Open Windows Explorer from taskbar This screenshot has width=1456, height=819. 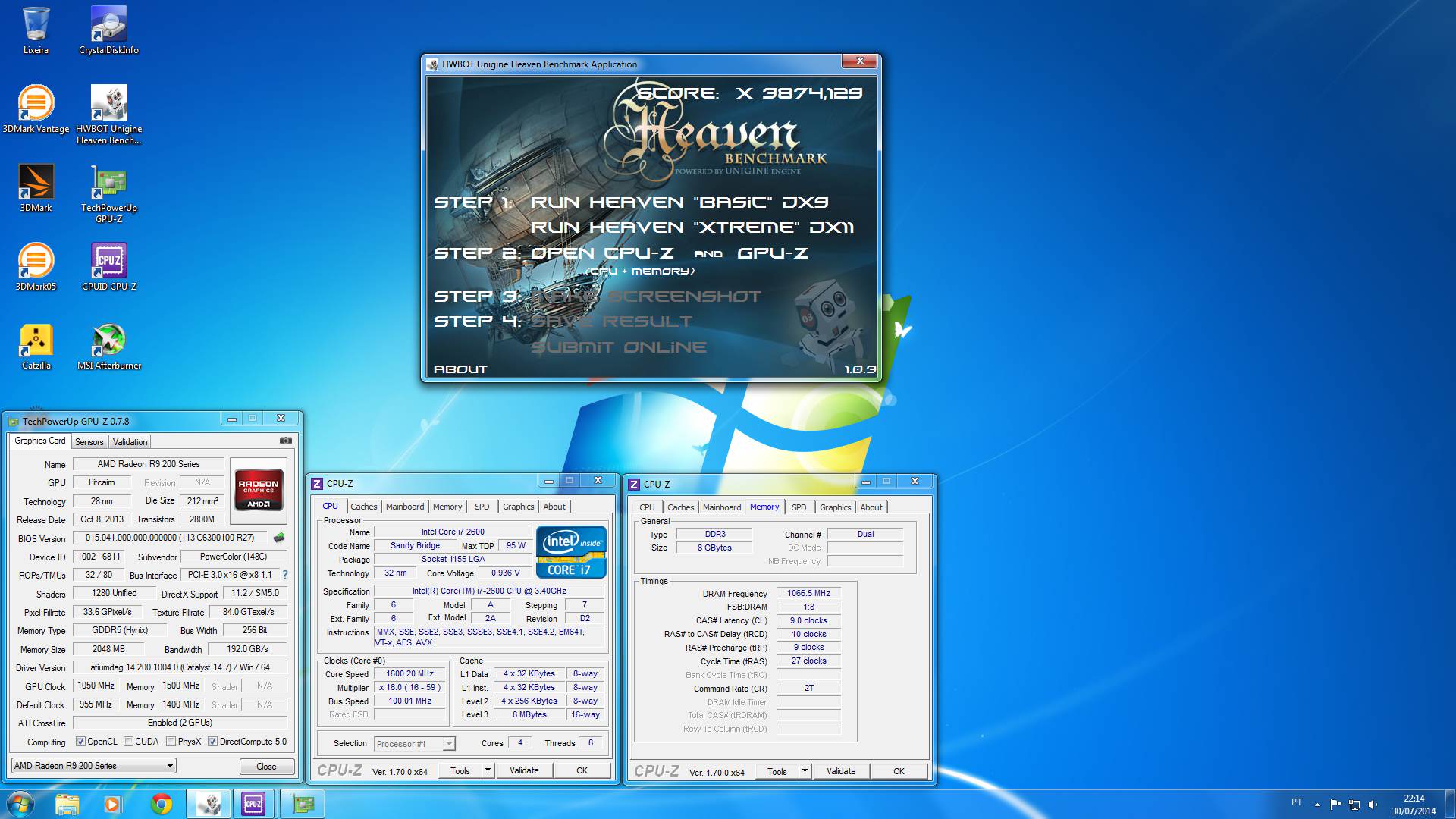coord(67,804)
